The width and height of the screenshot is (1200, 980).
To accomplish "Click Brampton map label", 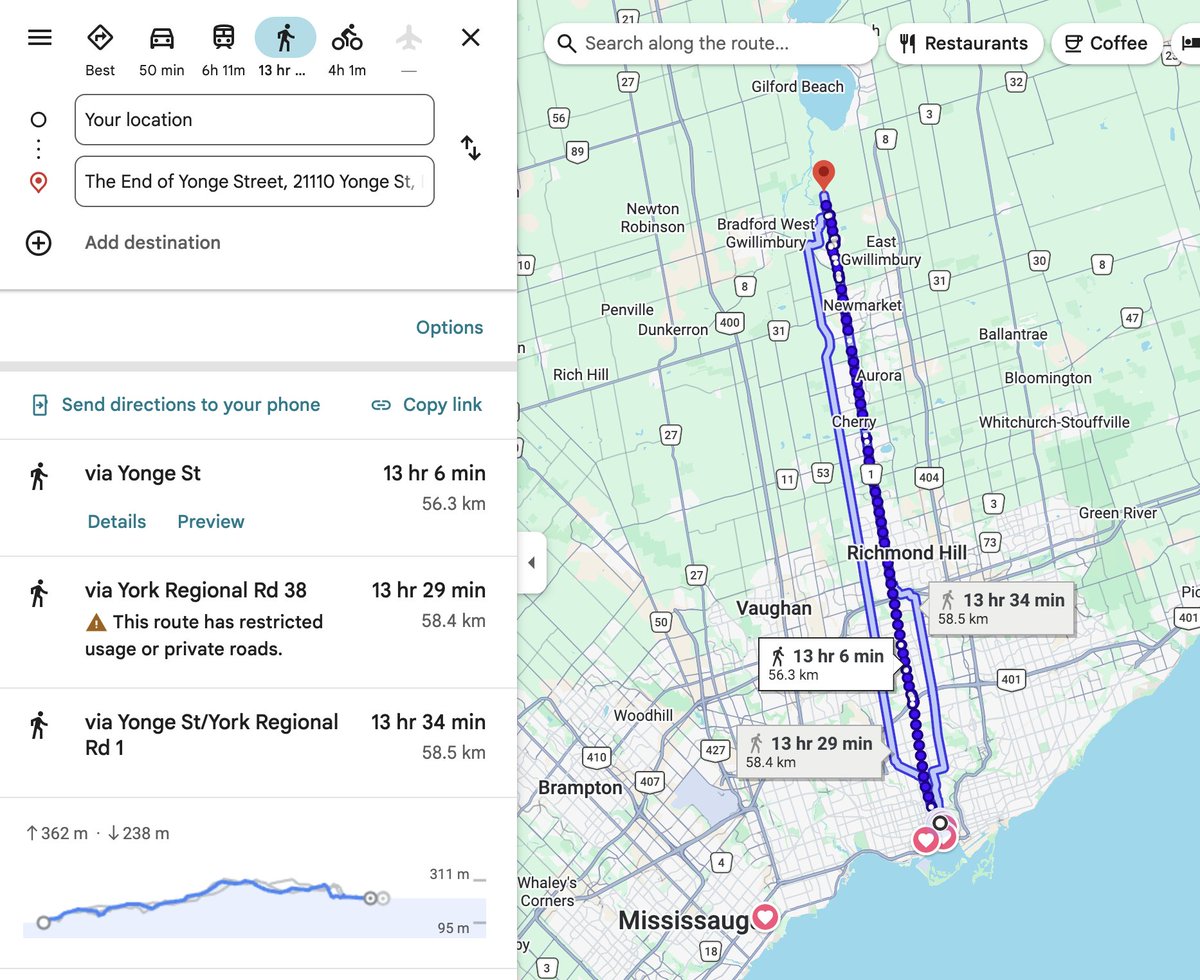I will click(580, 788).
